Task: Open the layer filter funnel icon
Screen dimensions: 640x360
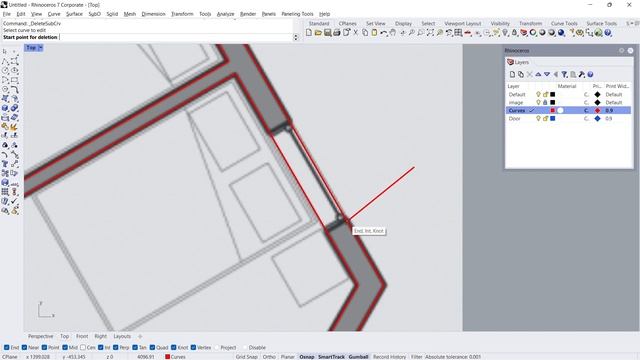Action: [x=564, y=74]
